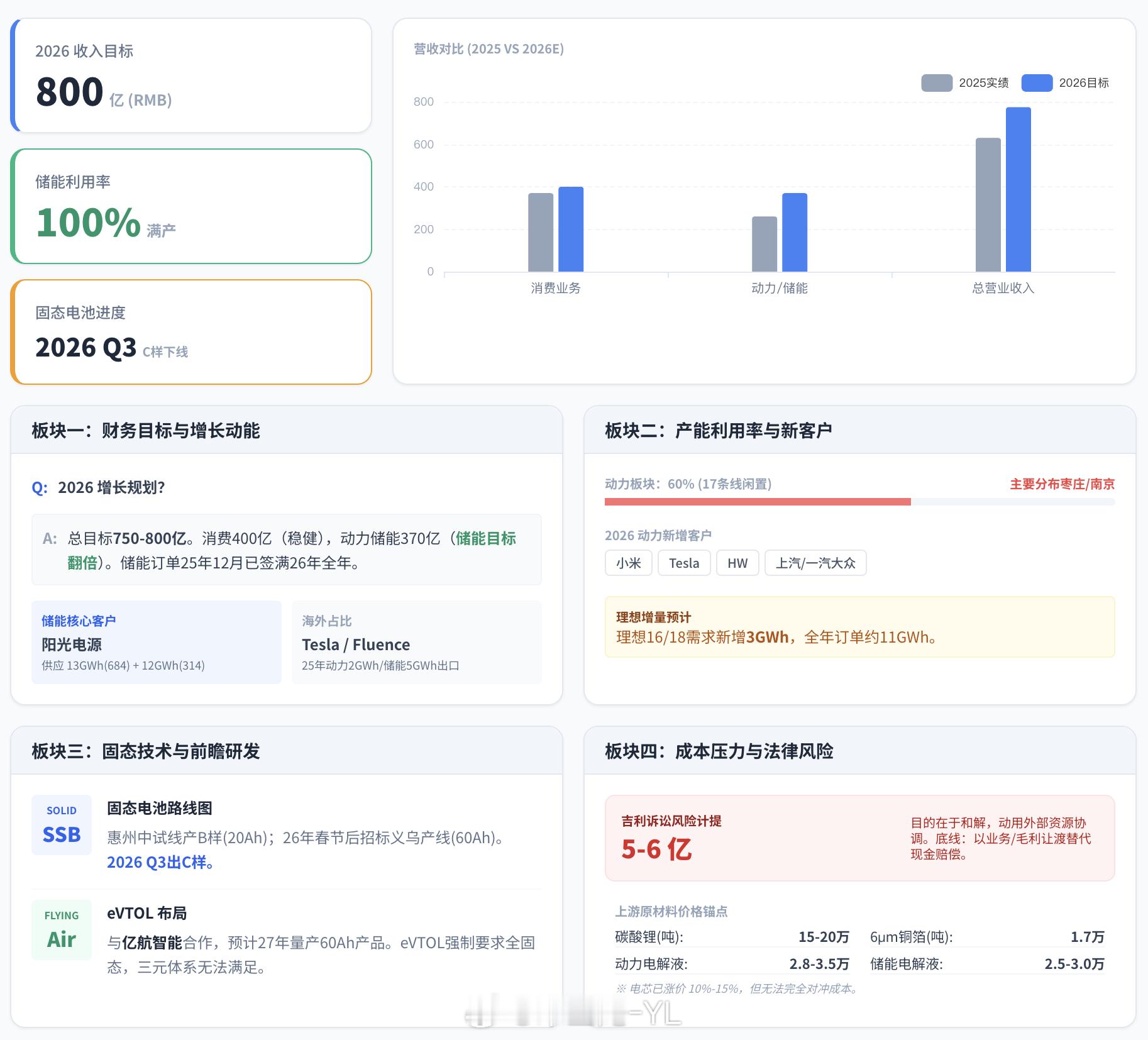Click the SOLID SSB badge icon
This screenshot has height=1040, width=1148.
(x=62, y=825)
